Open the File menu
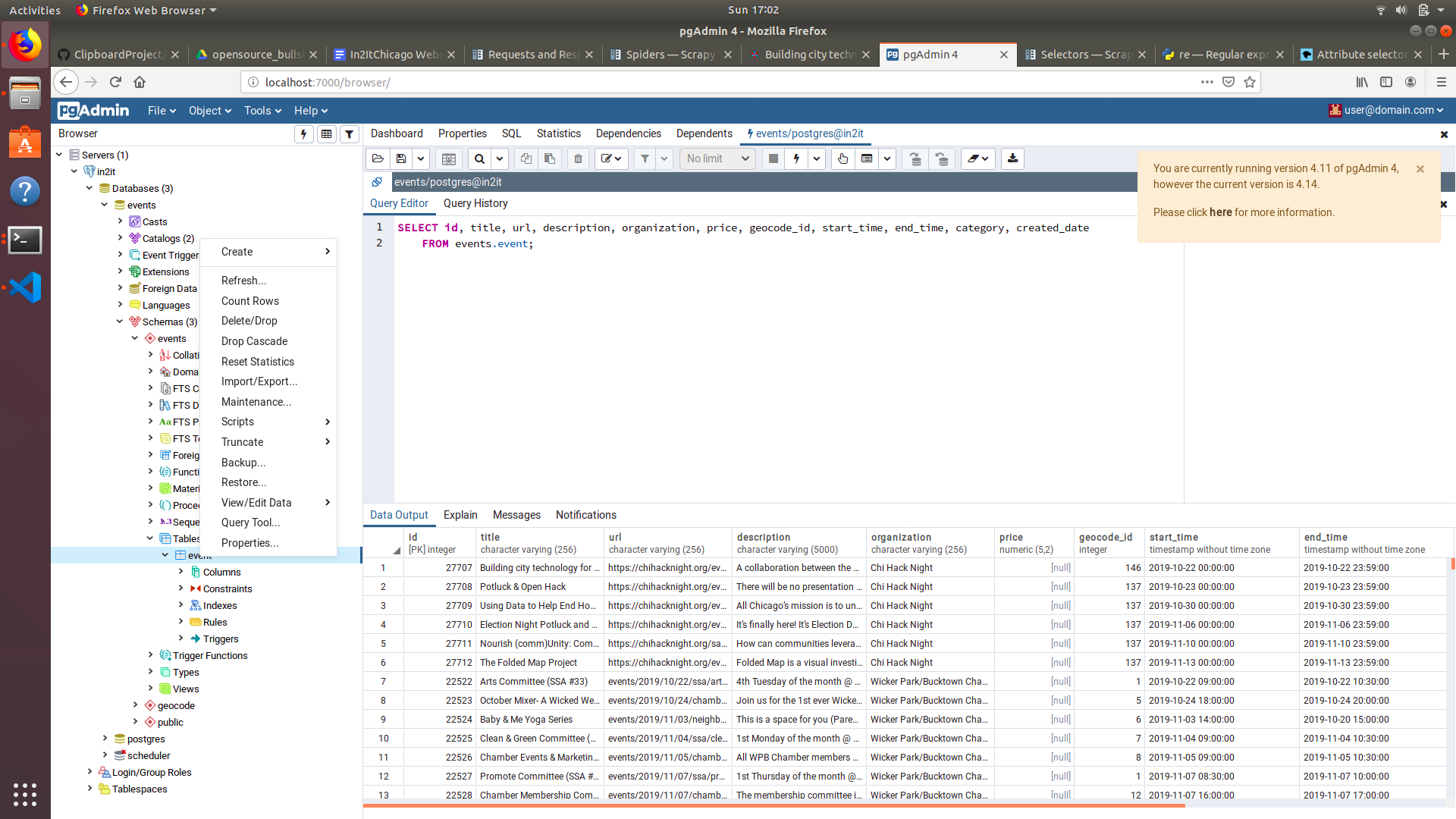Image resolution: width=1456 pixels, height=819 pixels. (162, 111)
